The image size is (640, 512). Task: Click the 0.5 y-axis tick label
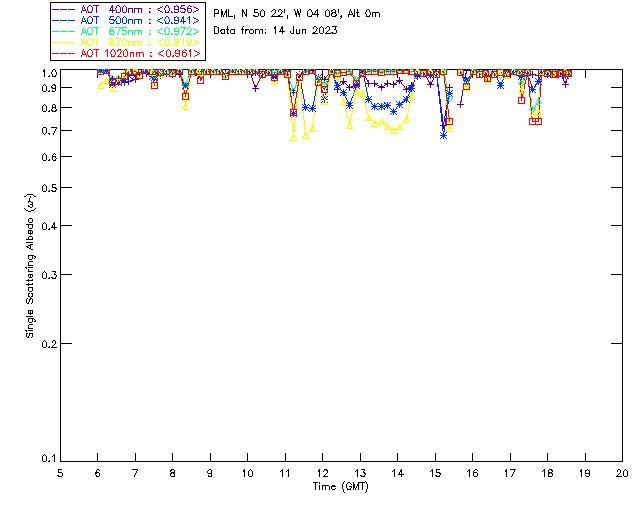click(x=49, y=188)
